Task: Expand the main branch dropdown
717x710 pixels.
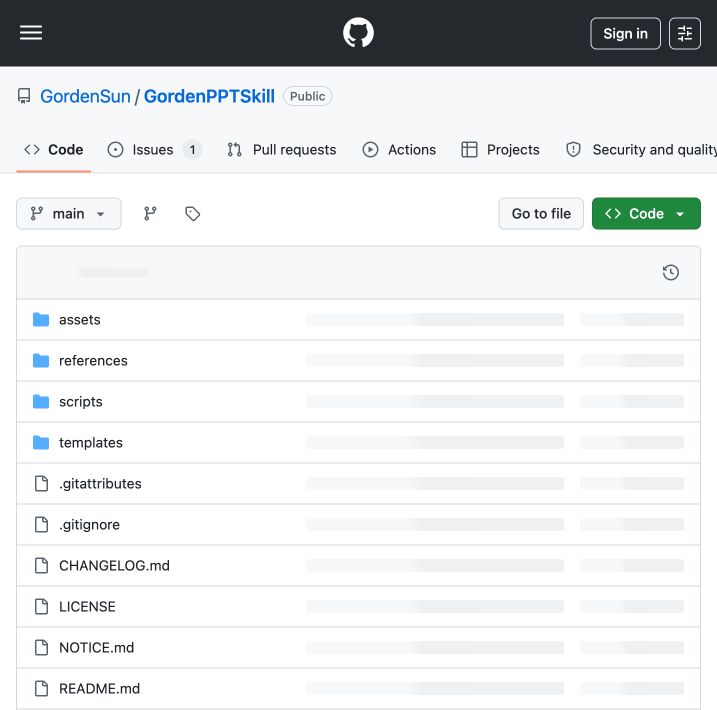Action: coord(69,214)
